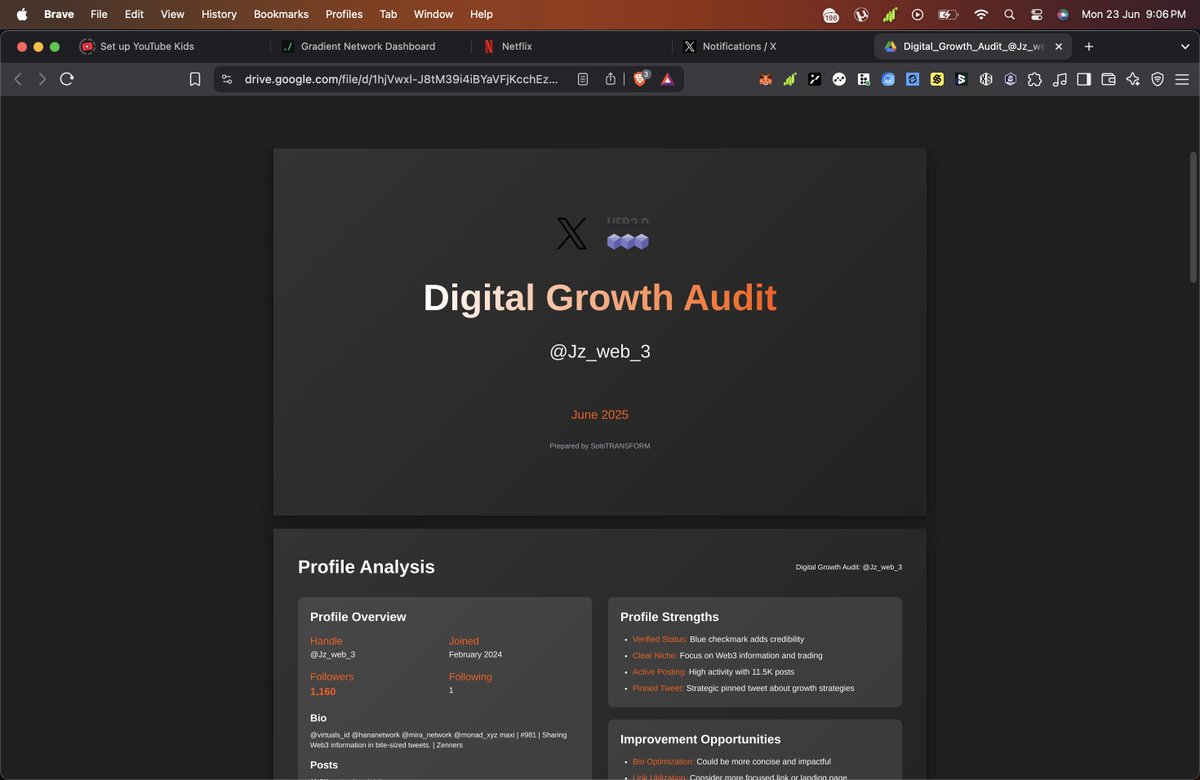Open the green bars extension in toolbar
This screenshot has height=780, width=1200.
(x=790, y=79)
